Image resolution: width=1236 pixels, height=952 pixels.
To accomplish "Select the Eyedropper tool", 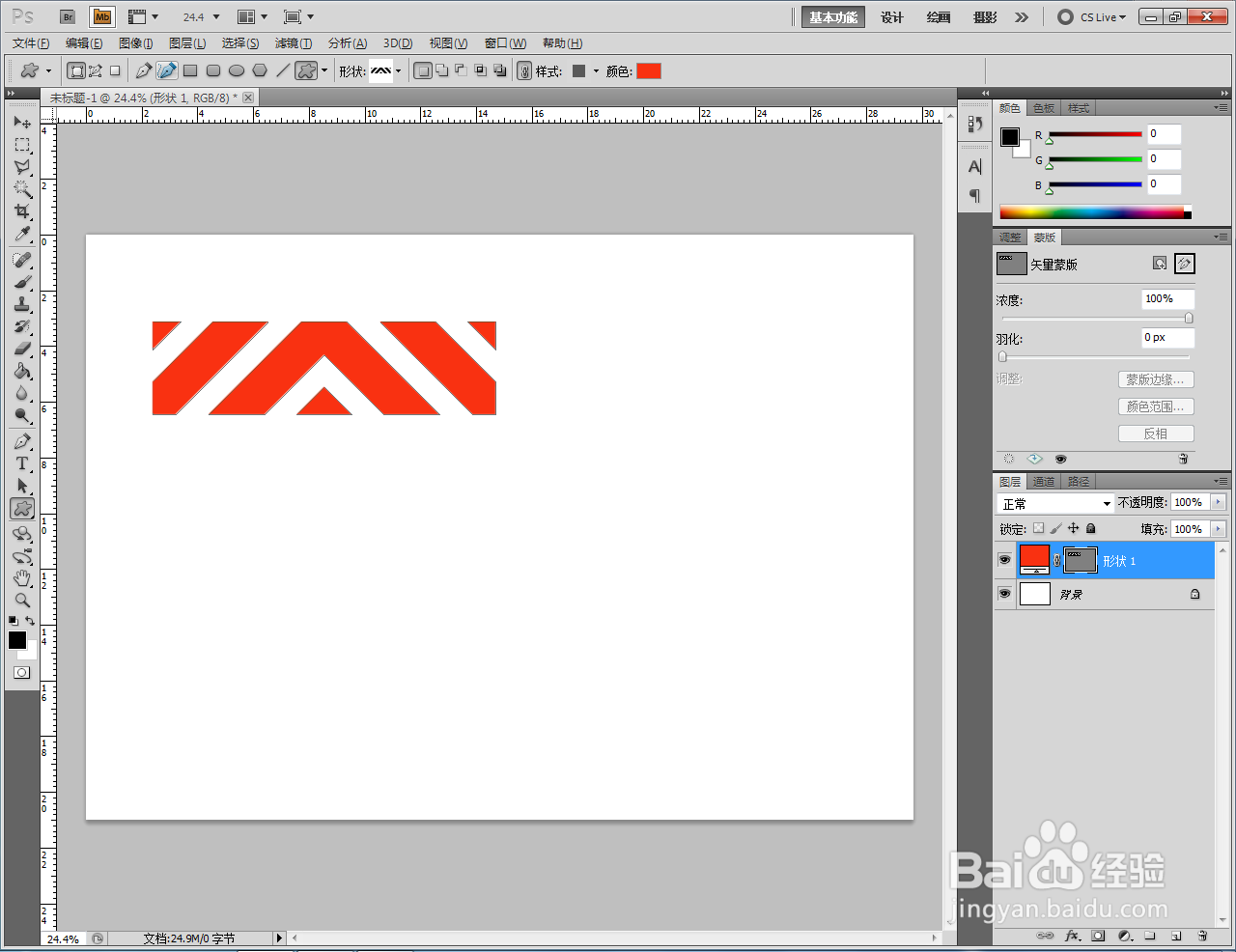I will (x=22, y=234).
